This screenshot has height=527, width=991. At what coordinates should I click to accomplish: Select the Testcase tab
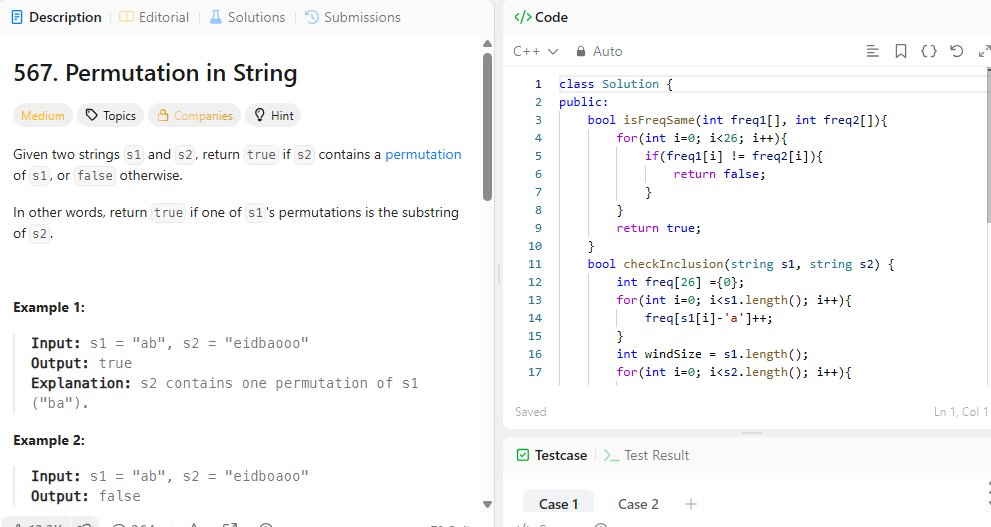pyautogui.click(x=551, y=455)
